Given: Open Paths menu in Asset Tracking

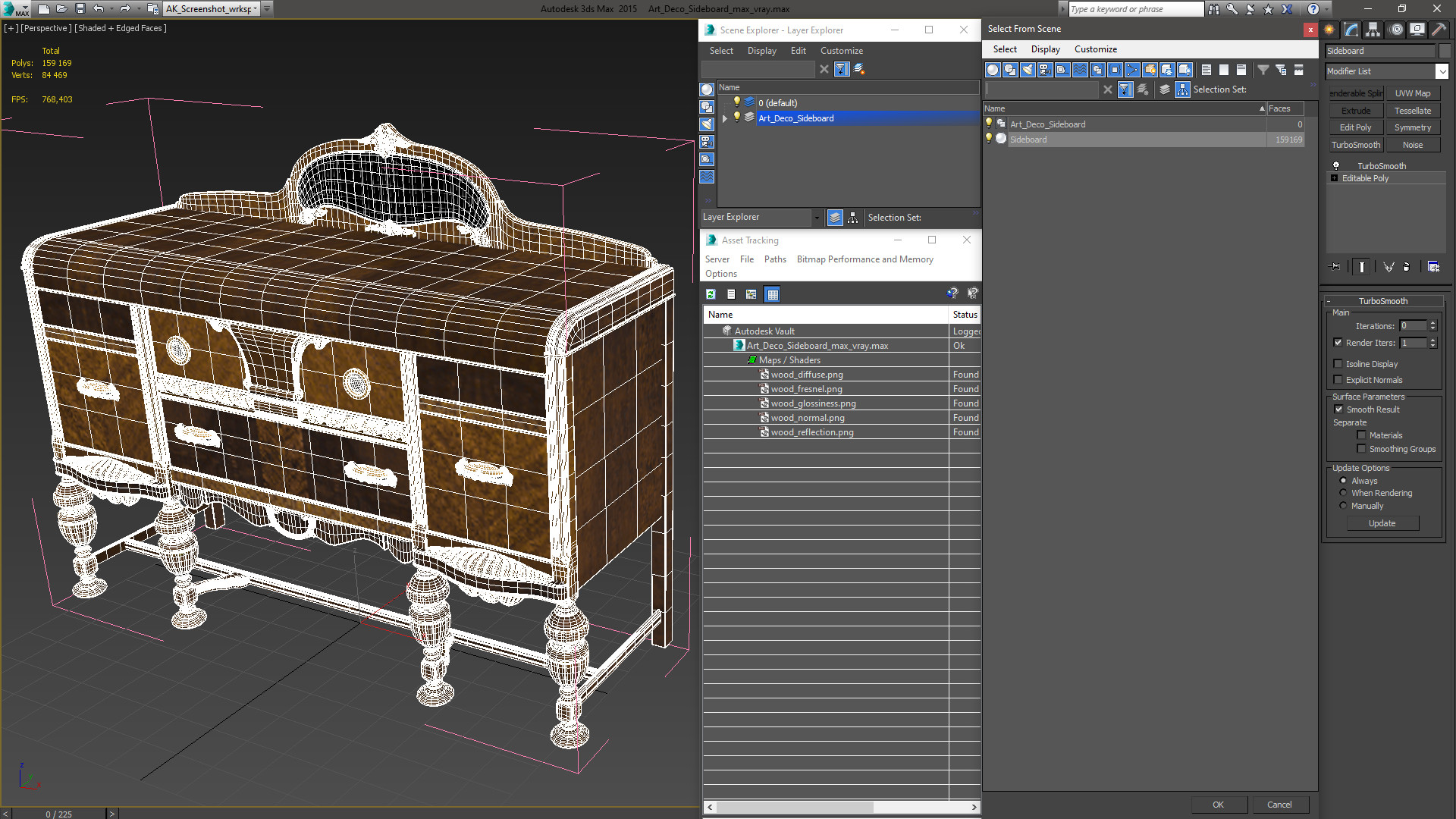Looking at the screenshot, I should [775, 259].
